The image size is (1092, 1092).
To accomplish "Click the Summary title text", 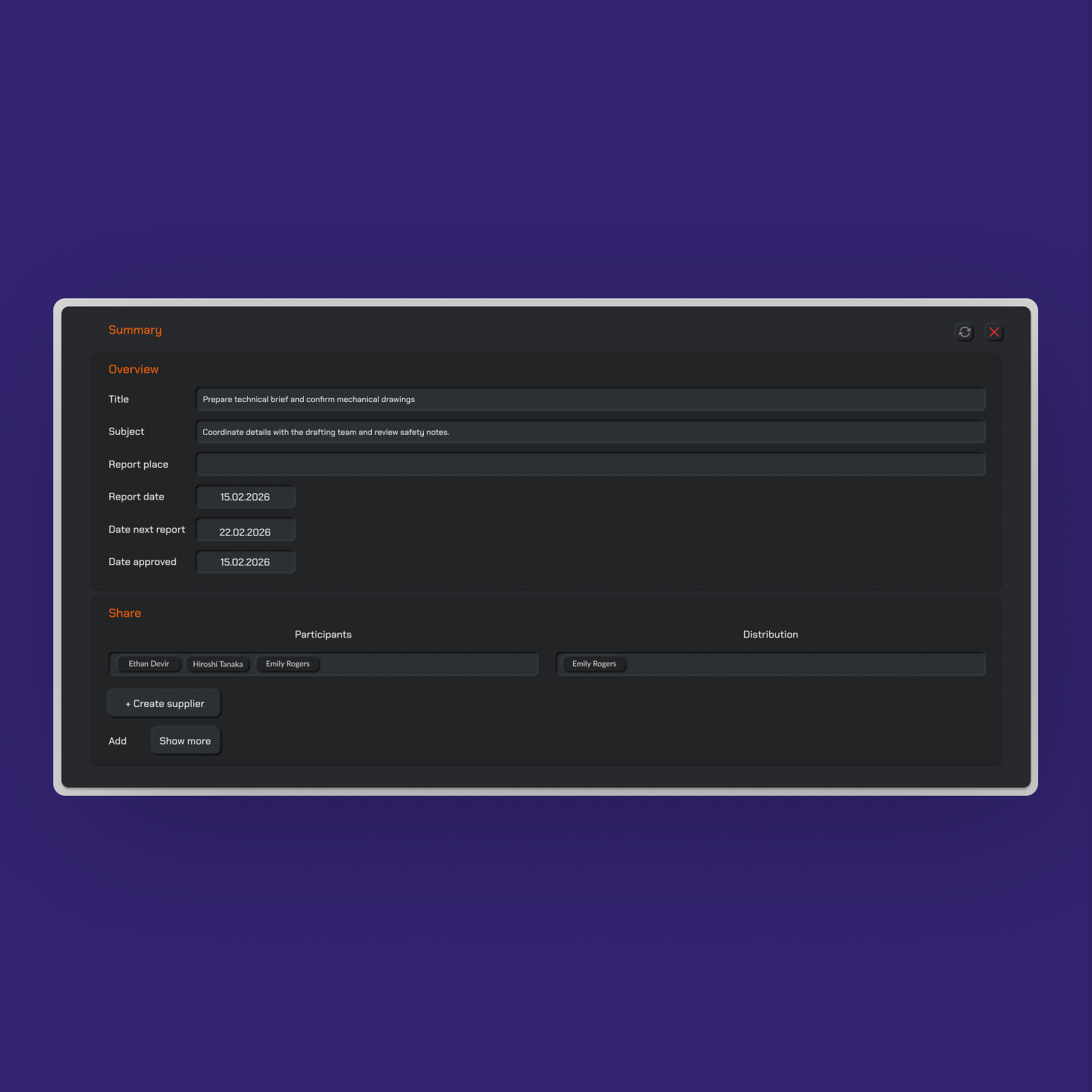I will pos(135,330).
